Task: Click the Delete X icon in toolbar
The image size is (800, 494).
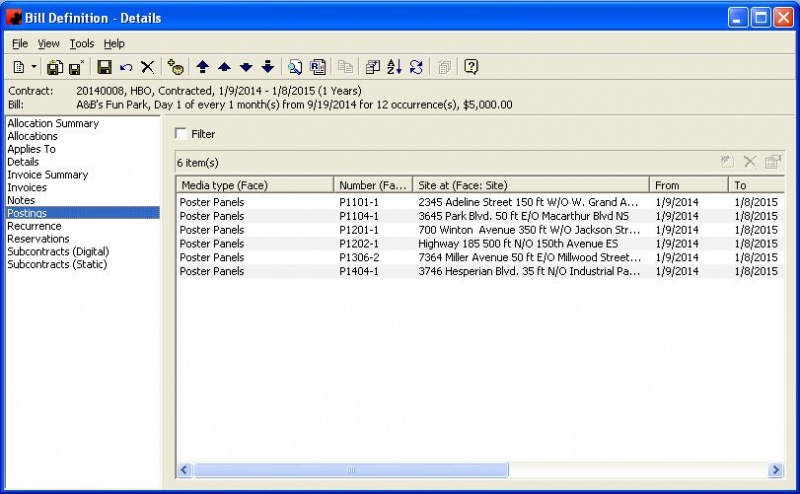Action: coord(147,67)
